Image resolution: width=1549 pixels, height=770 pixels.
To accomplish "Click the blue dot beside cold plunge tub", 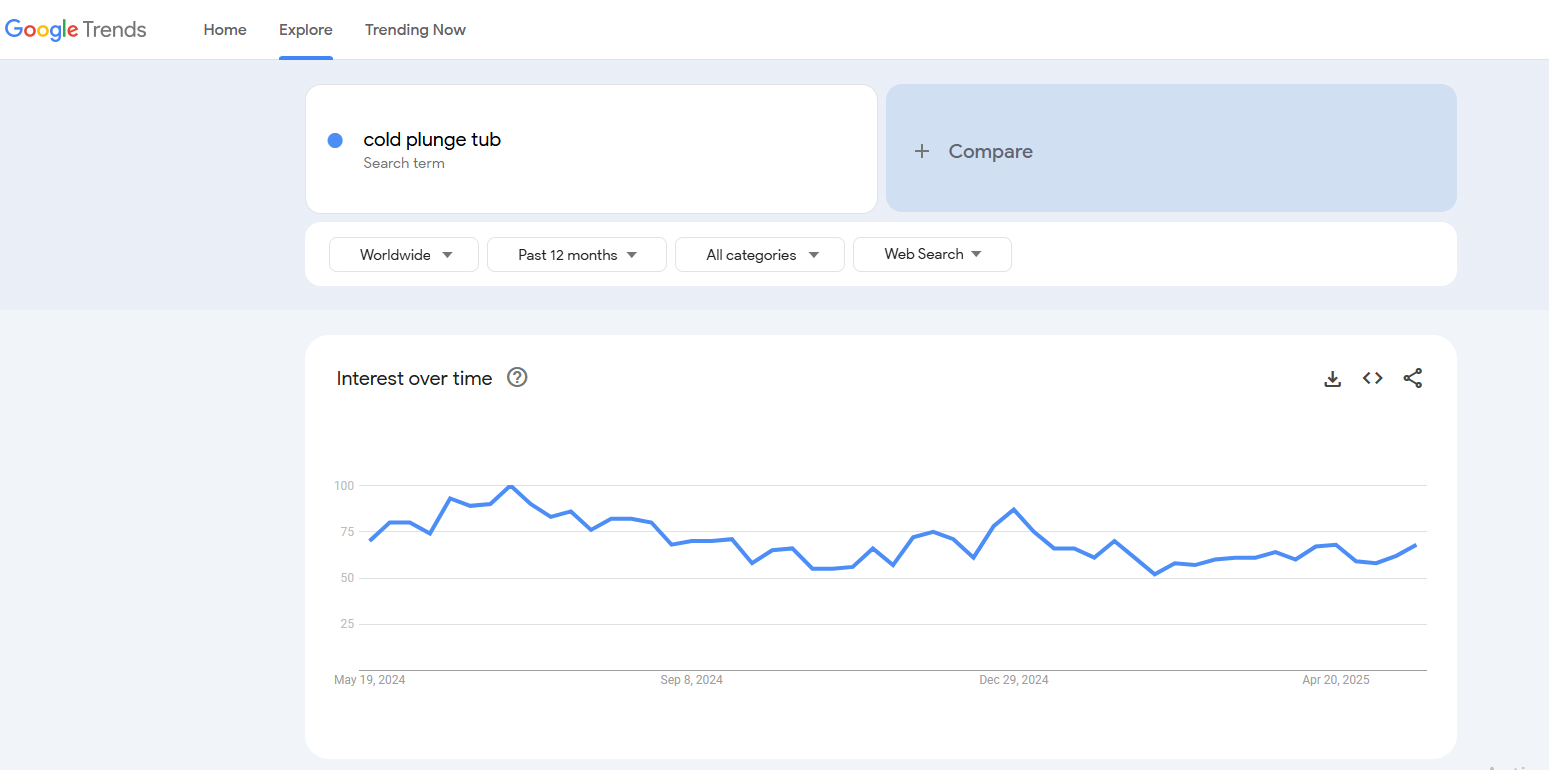I will pos(335,140).
